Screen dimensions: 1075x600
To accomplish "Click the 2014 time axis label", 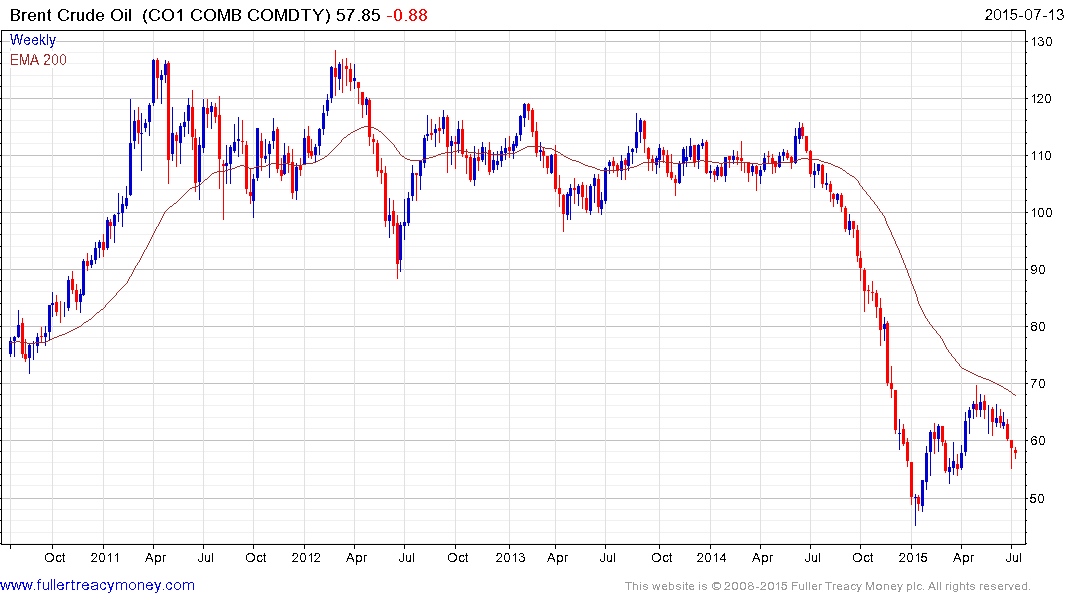I will (711, 557).
